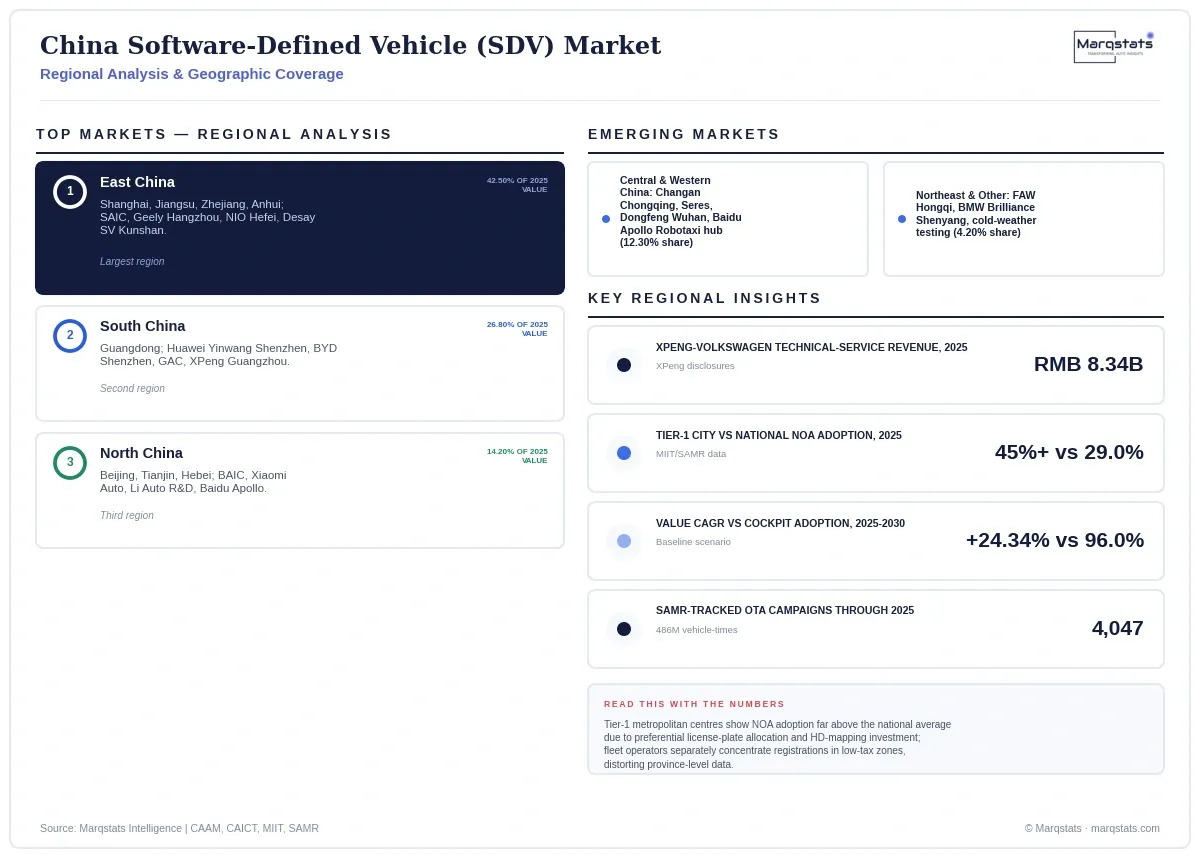
Task: Click Northeast & Other FAW Hongqi text
Action: [976, 214]
